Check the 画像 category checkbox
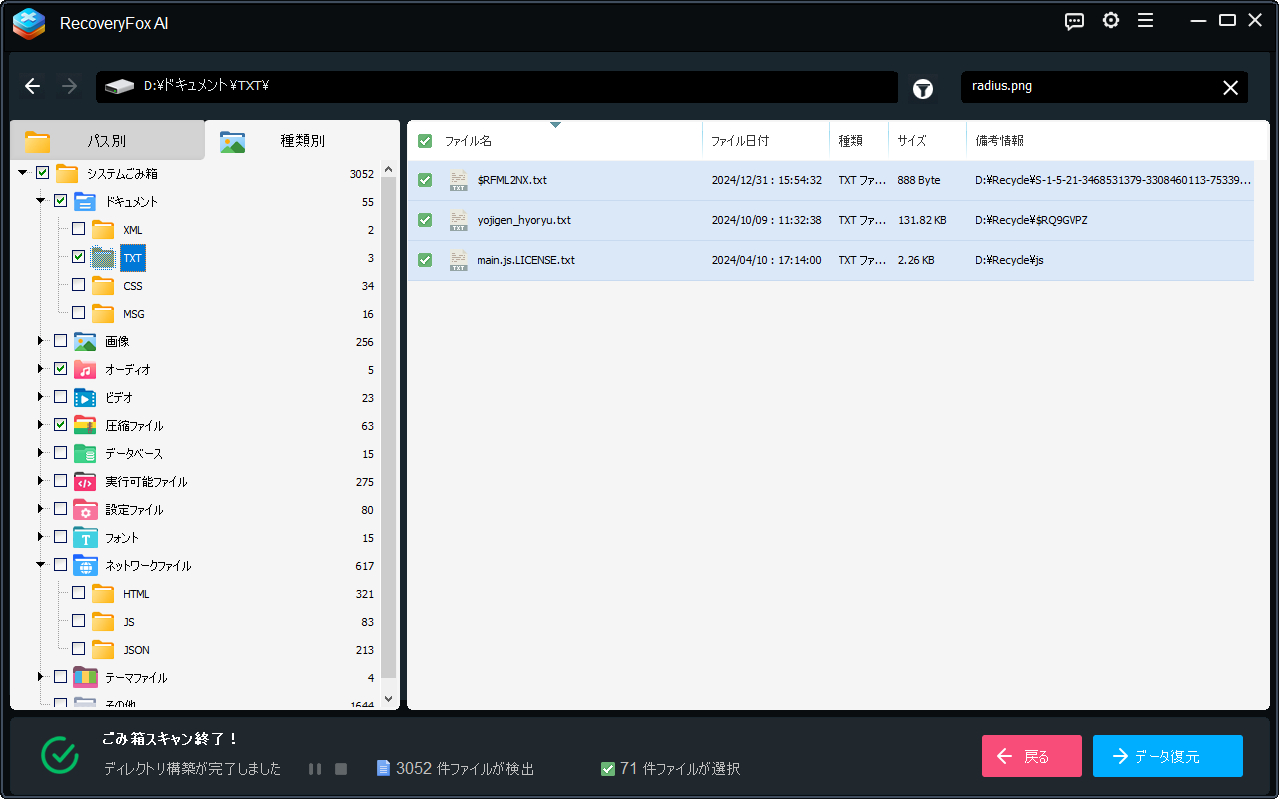 (60, 341)
